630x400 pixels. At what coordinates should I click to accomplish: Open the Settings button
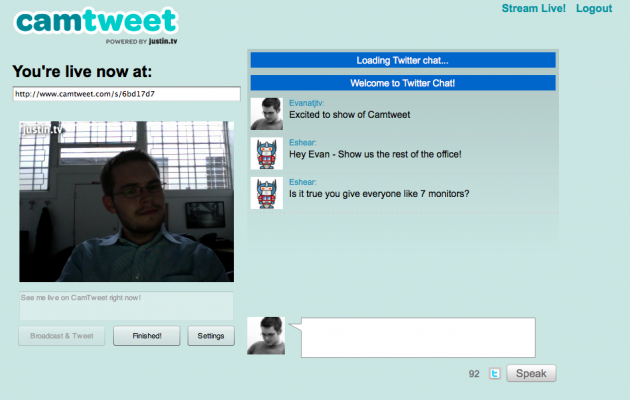point(211,336)
